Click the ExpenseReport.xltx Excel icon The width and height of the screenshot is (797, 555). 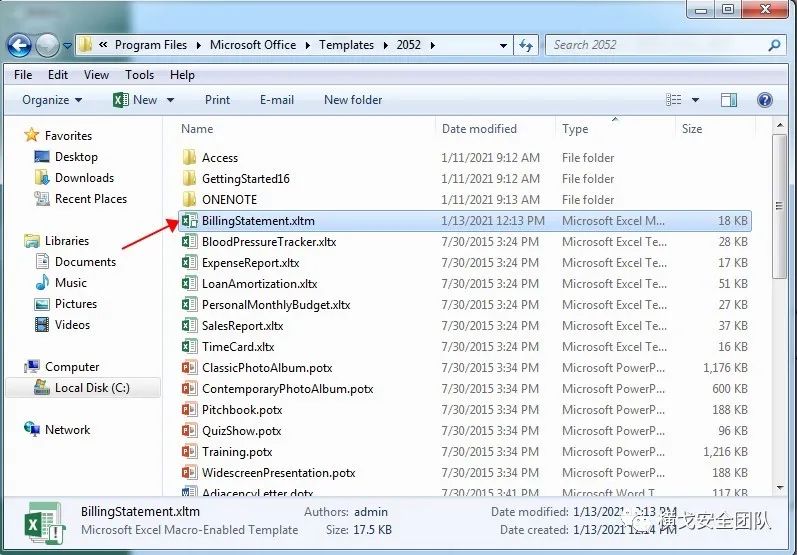[x=189, y=262]
